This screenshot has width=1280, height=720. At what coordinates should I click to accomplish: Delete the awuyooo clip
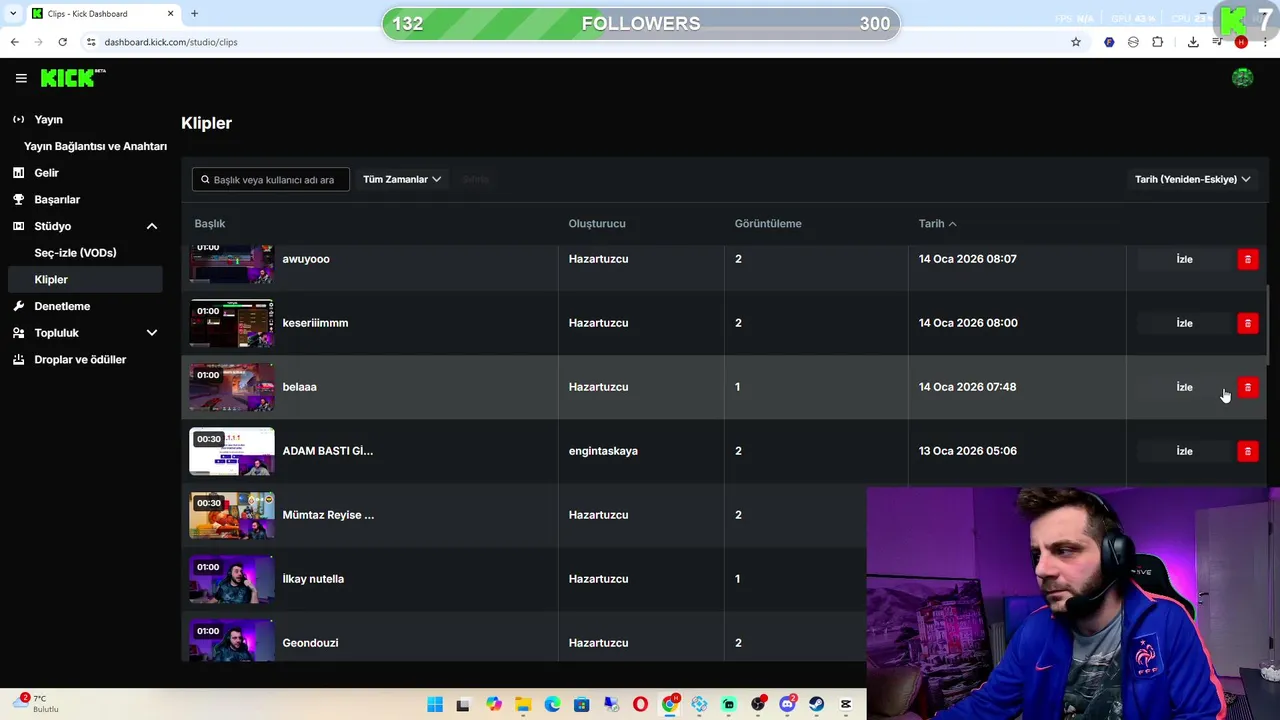(1247, 259)
